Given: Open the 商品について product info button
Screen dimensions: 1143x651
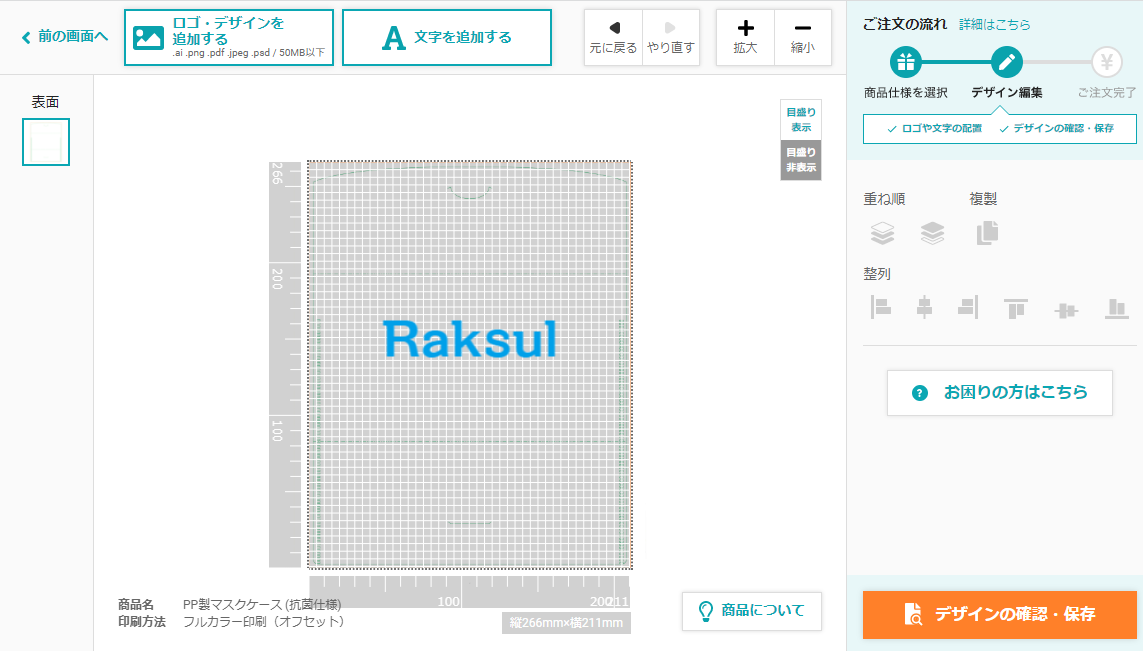Looking at the screenshot, I should click(x=752, y=611).
